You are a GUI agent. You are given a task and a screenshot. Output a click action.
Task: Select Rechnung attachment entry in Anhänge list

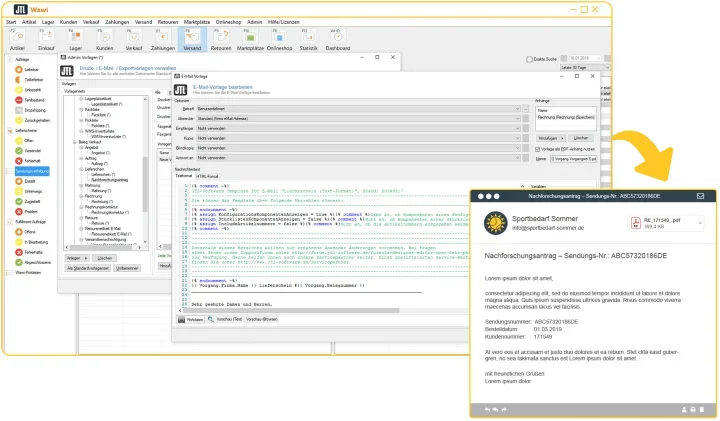pyautogui.click(x=566, y=118)
